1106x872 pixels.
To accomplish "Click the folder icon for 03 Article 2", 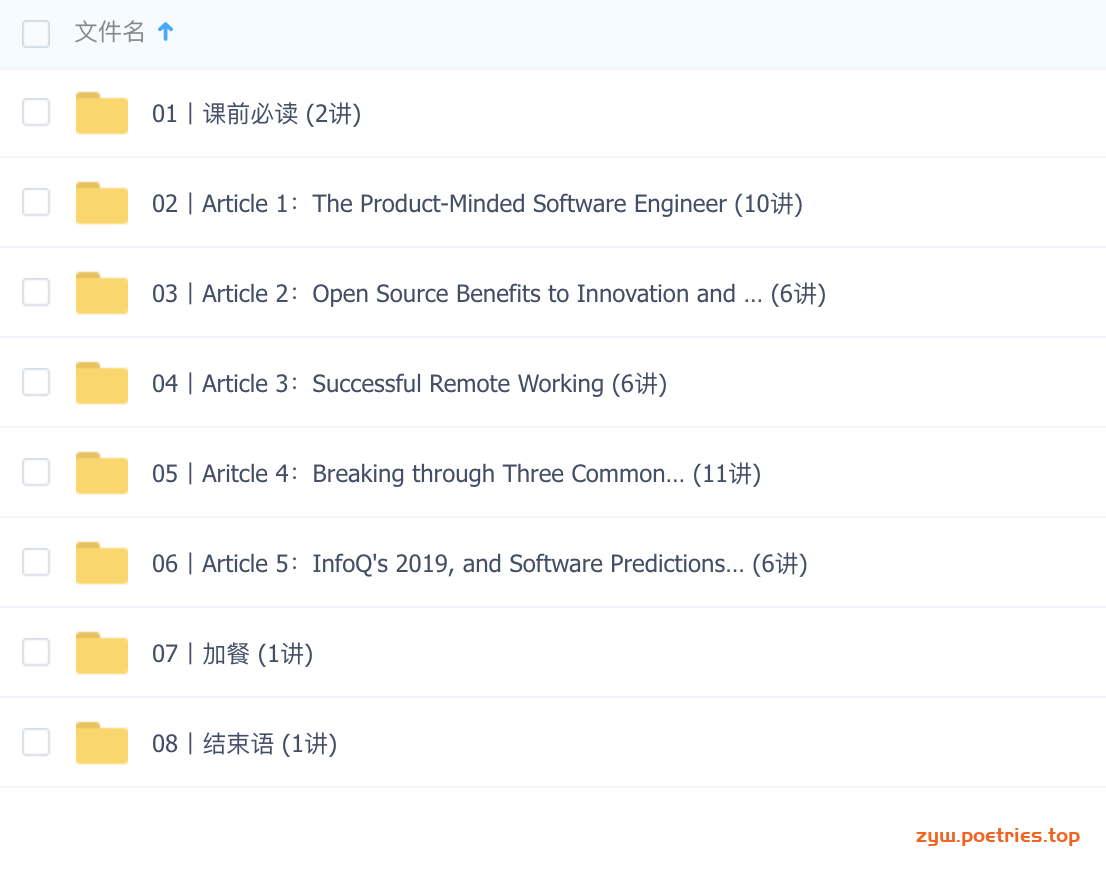I will (102, 293).
